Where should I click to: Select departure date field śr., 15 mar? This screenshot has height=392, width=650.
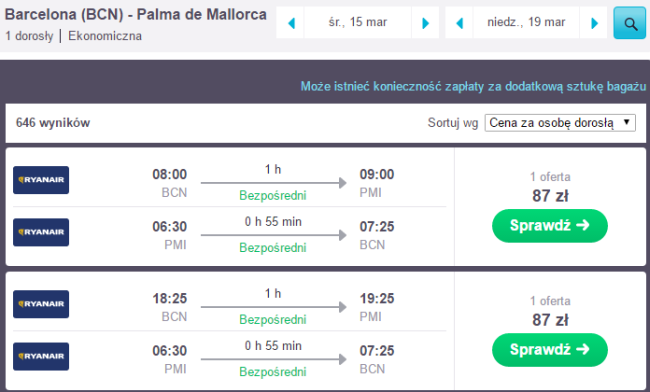click(x=358, y=22)
